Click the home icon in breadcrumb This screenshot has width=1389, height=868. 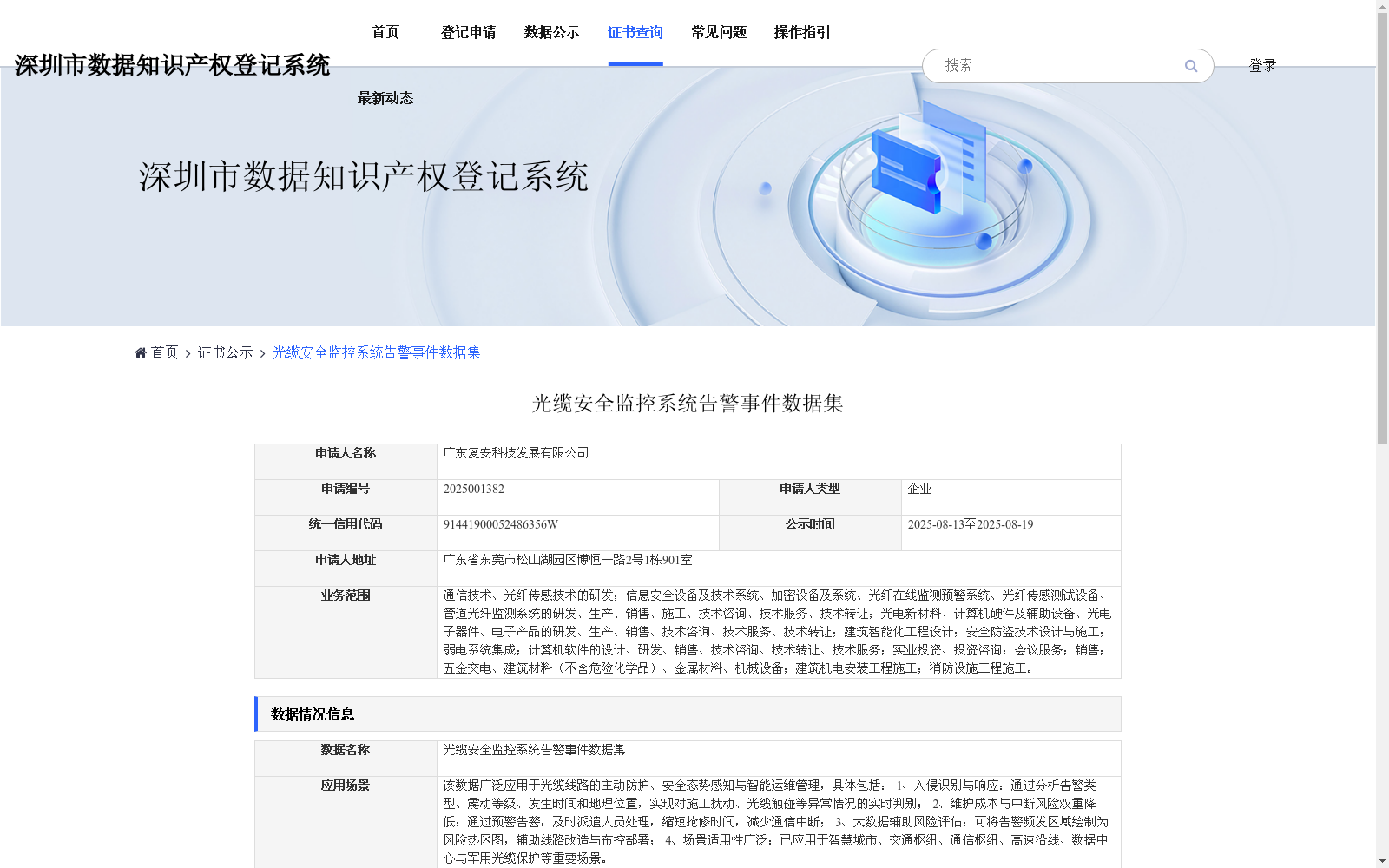coord(141,352)
